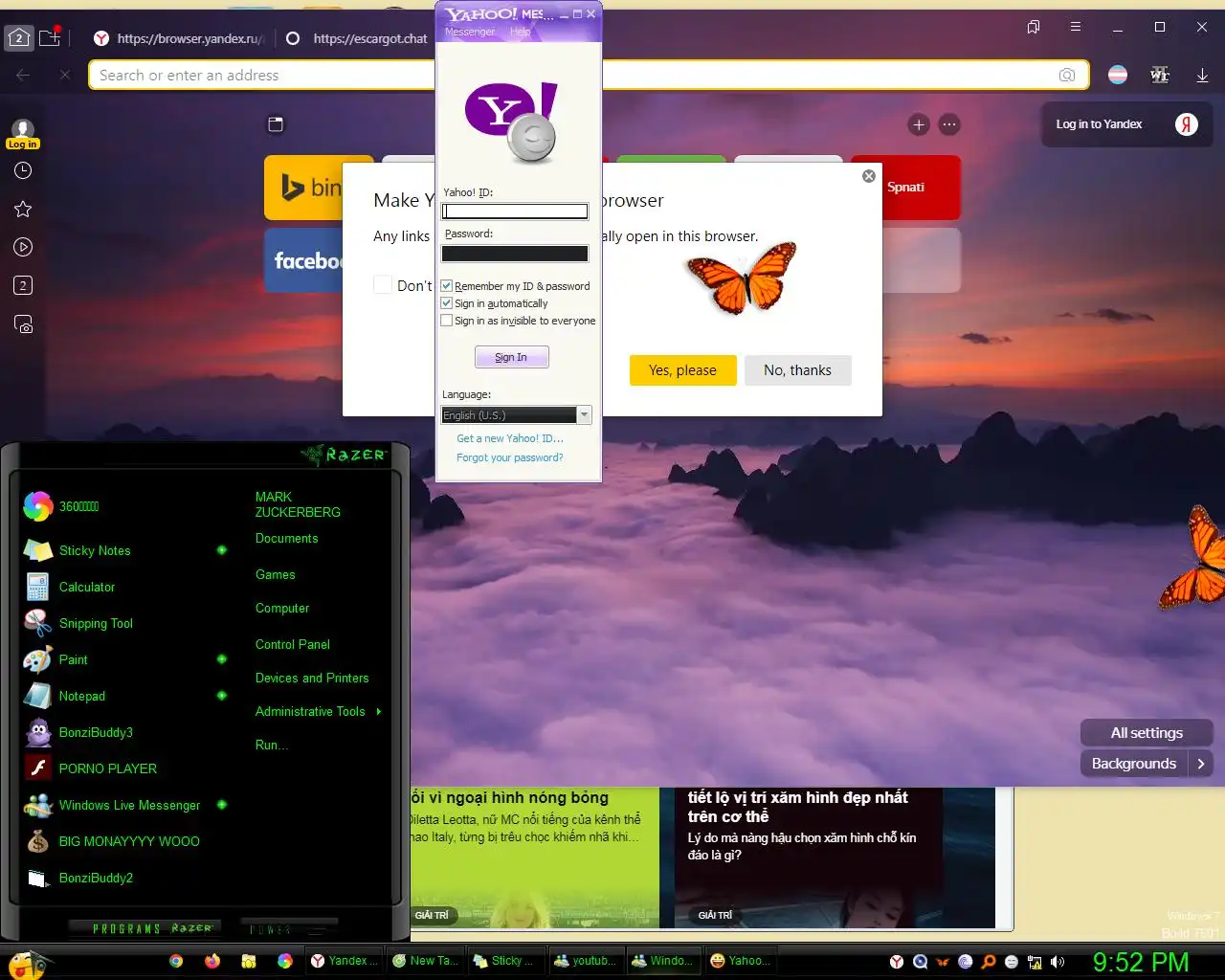Image resolution: width=1225 pixels, height=980 pixels.
Task: Click the Sign In button
Action: [512, 357]
